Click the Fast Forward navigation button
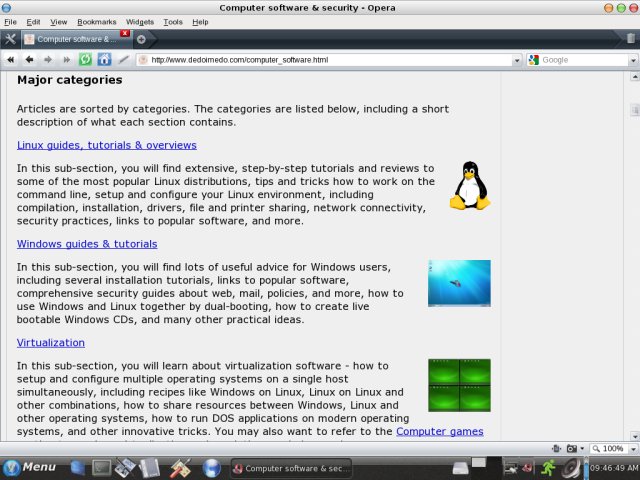The width and height of the screenshot is (640, 480). click(67, 60)
